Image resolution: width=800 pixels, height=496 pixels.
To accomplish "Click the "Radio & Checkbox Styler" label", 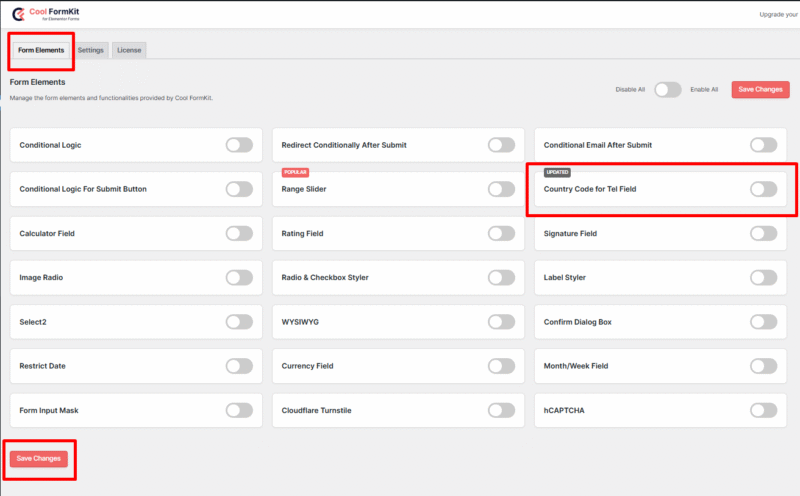I will tap(325, 278).
